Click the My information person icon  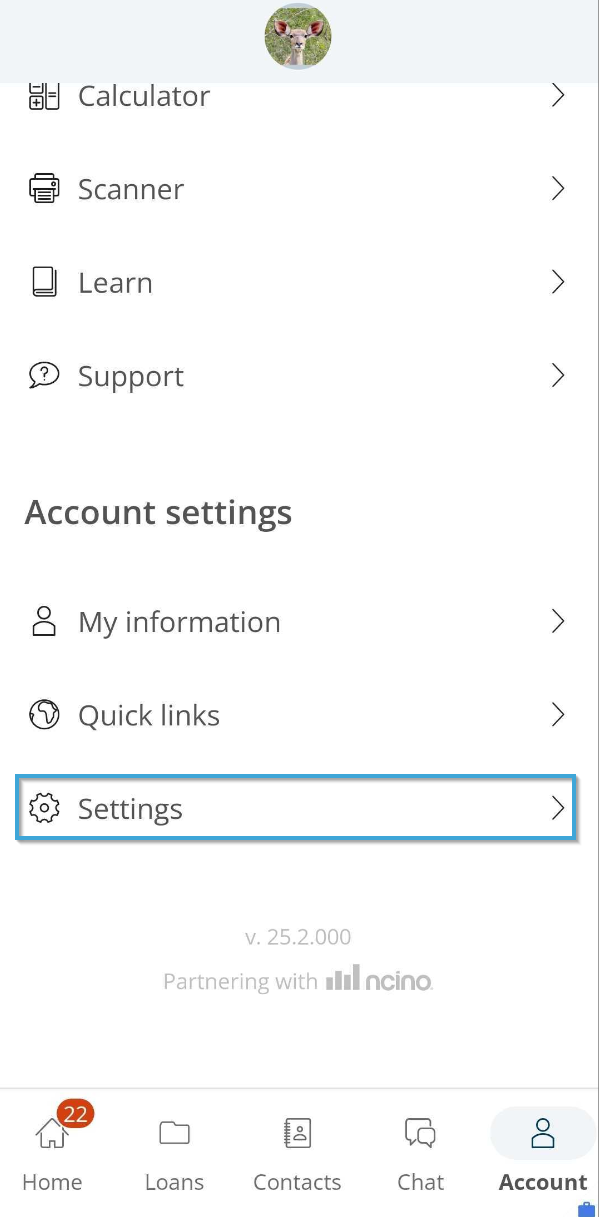pyautogui.click(x=44, y=621)
